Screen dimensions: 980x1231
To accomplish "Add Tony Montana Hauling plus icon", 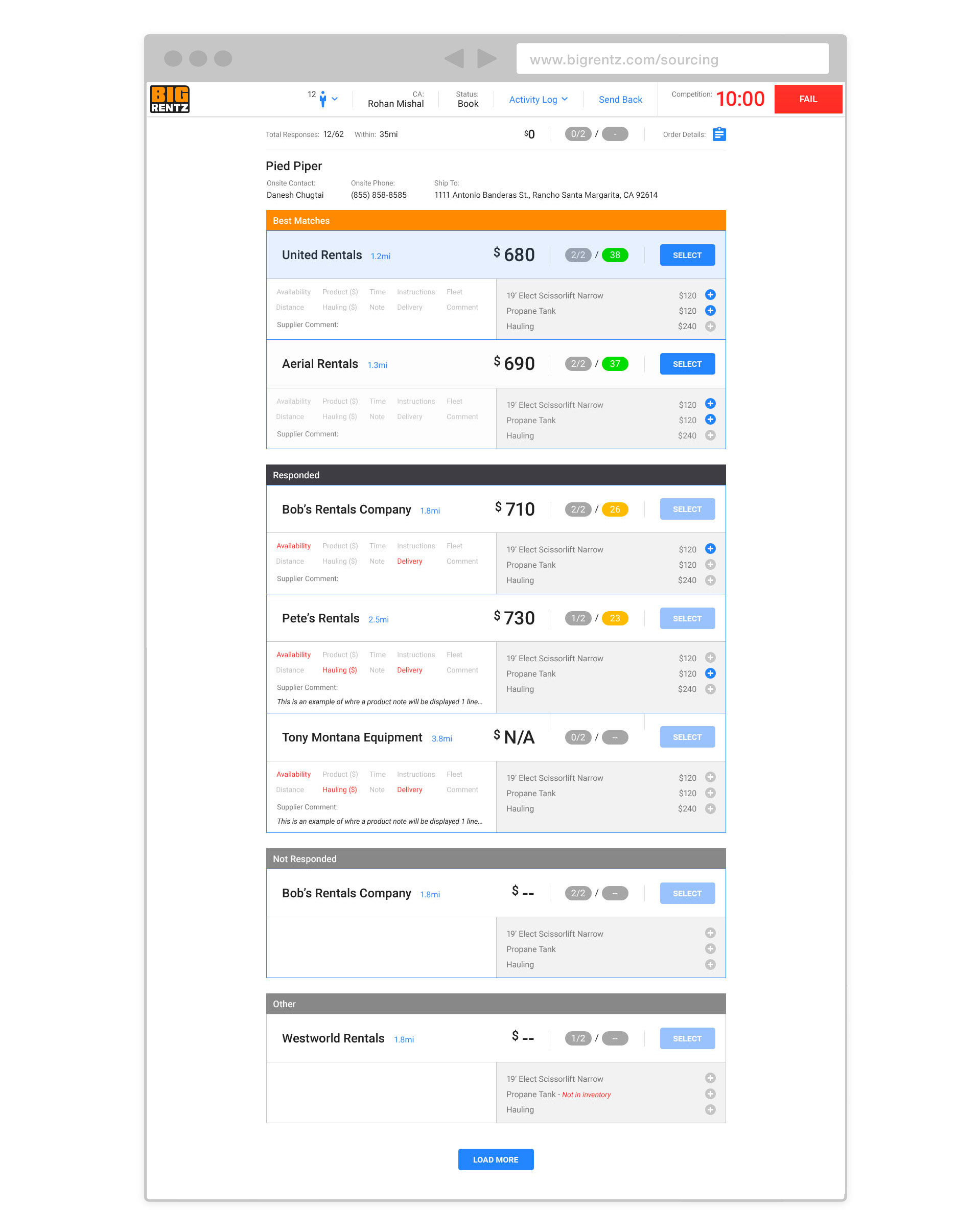I will [710, 809].
